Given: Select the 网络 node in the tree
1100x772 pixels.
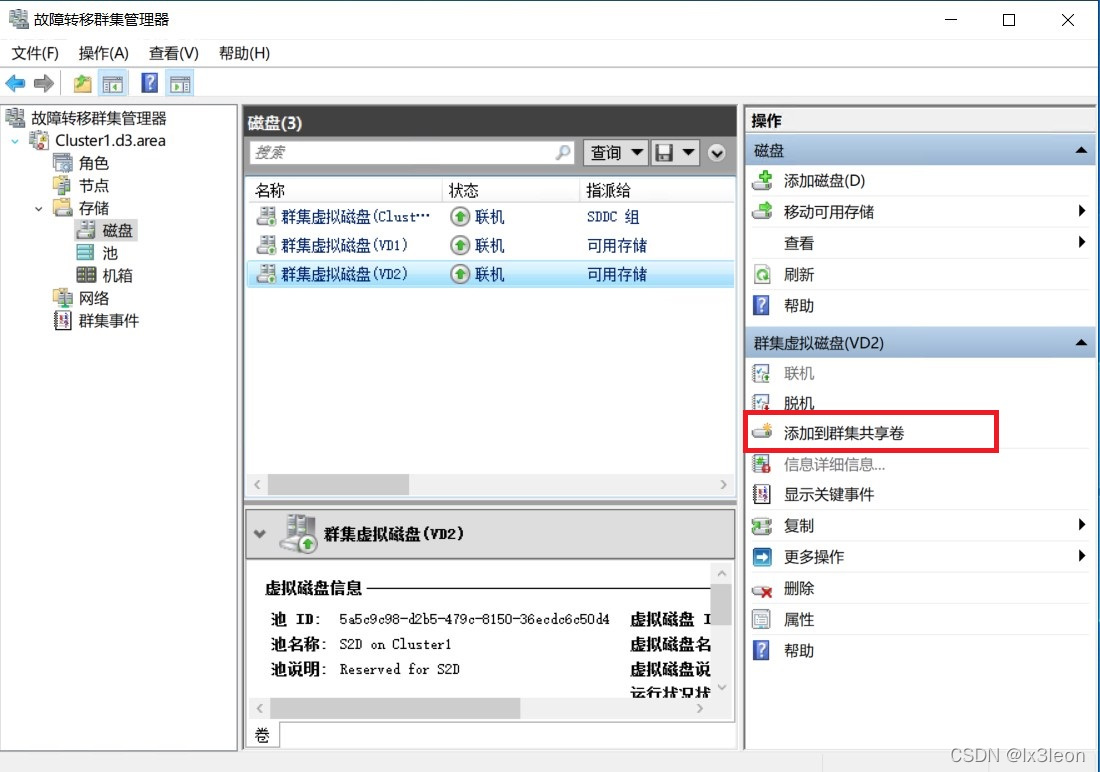Looking at the screenshot, I should coord(93,298).
